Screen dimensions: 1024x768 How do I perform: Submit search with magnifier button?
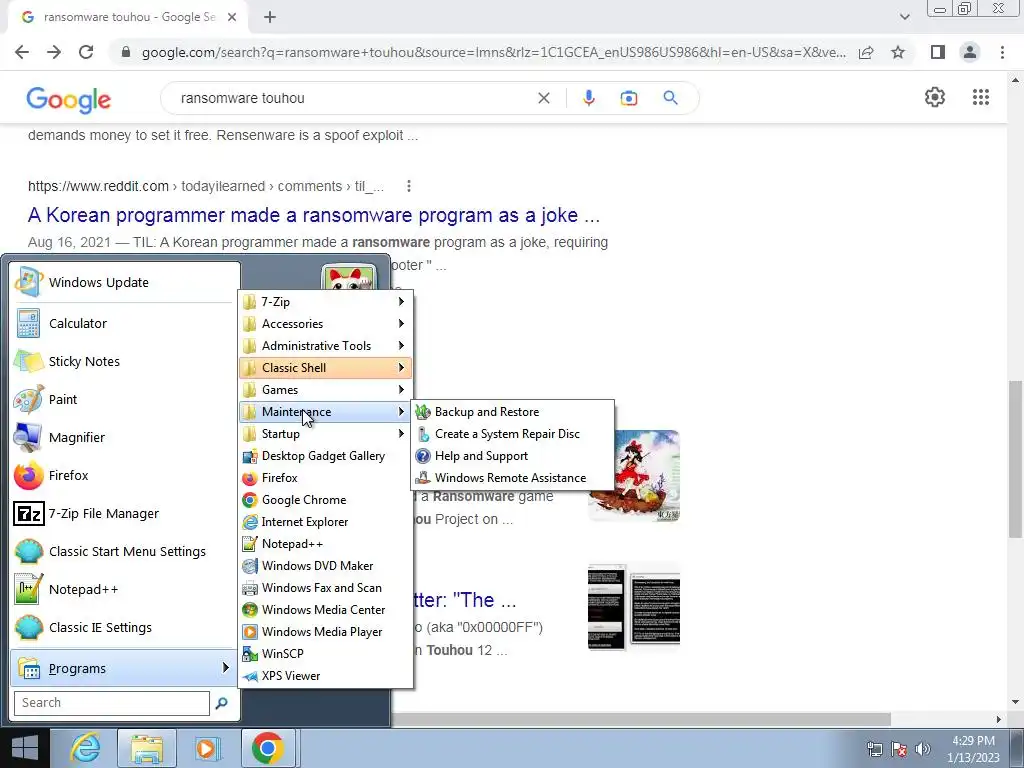670,98
